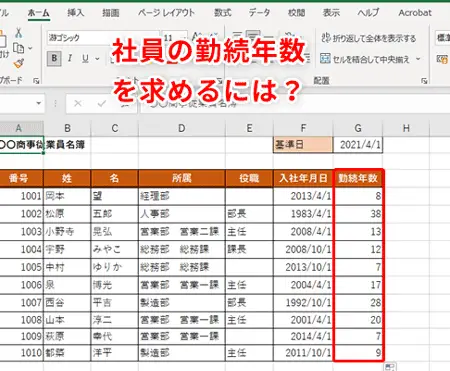Select column G header
This screenshot has width=450, height=371.
(358, 128)
